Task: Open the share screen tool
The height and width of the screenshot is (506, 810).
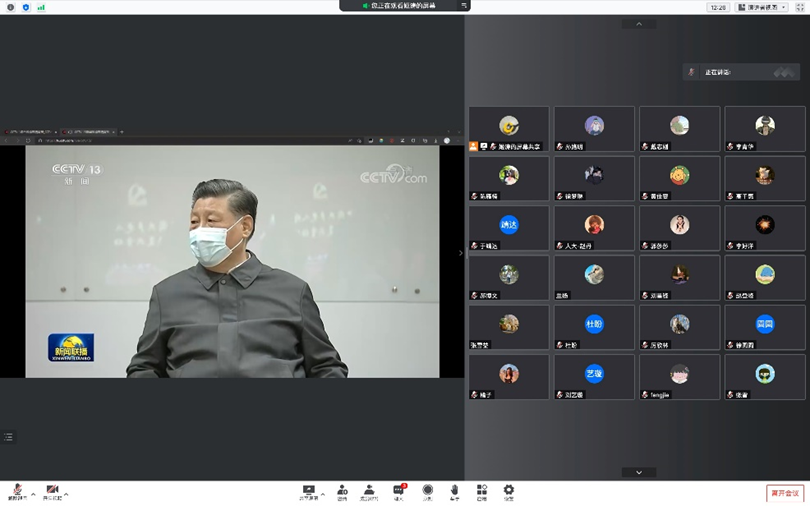Action: [x=309, y=490]
